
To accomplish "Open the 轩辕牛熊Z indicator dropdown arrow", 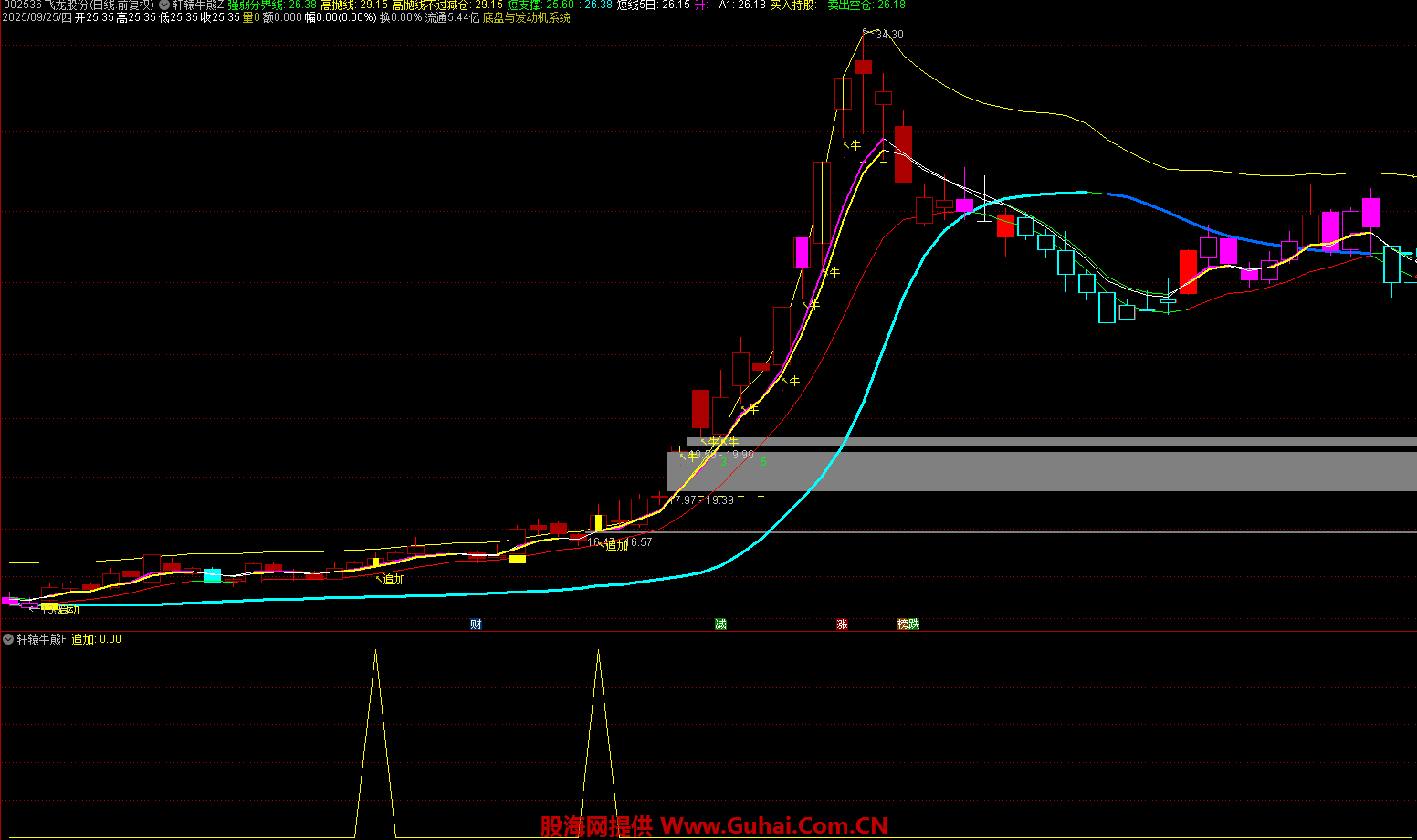I will click(x=164, y=5).
